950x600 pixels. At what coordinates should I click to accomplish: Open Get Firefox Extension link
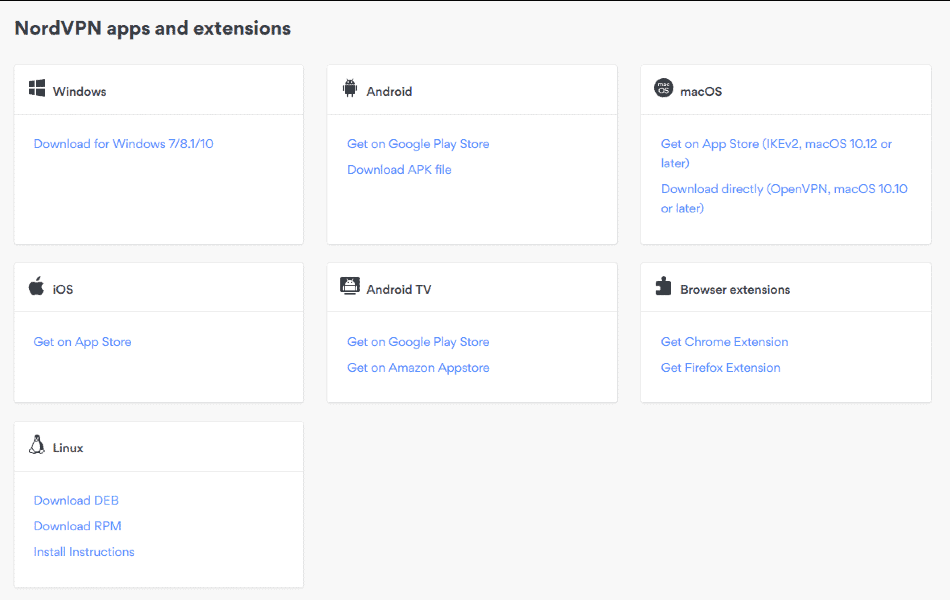720,368
